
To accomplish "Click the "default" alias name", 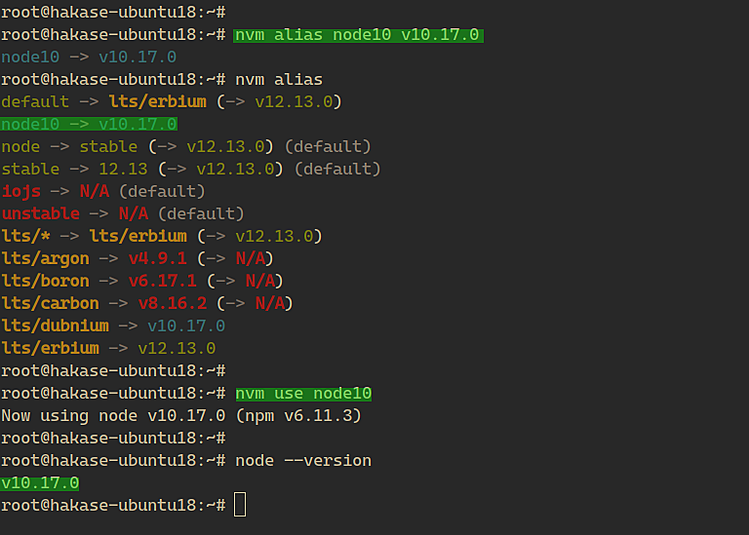I will (x=35, y=102).
